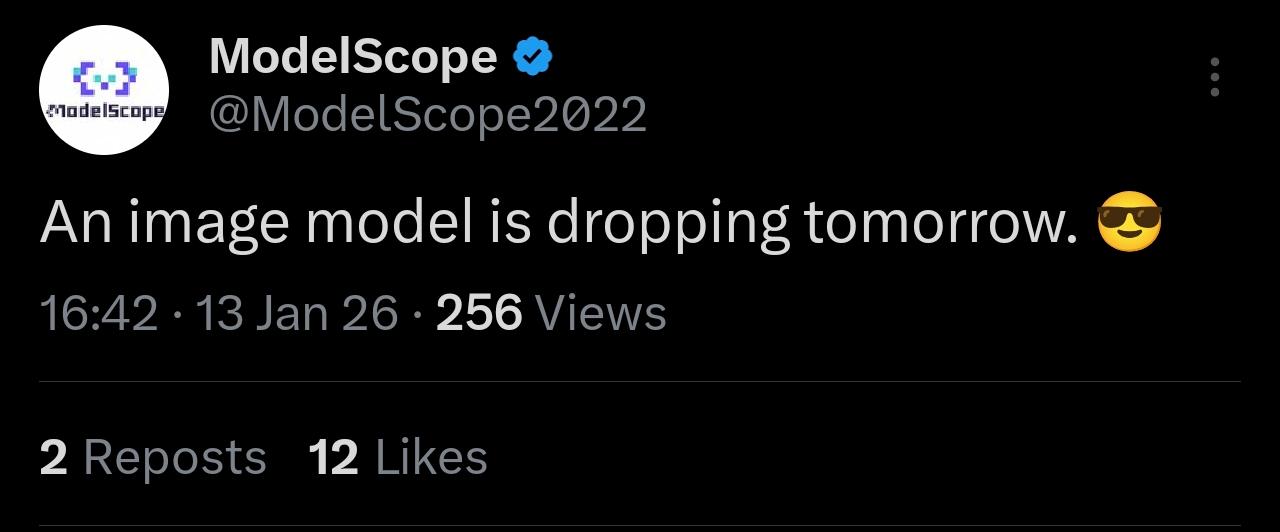
Task: Click the blue verified checkmark badge
Action: pyautogui.click(x=533, y=58)
